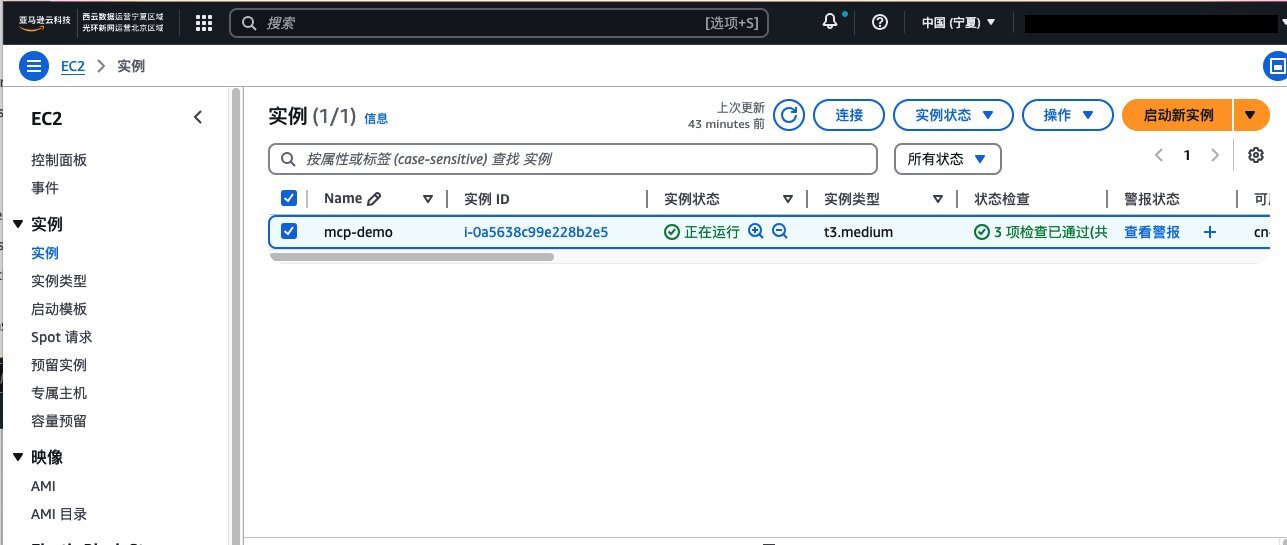Open the arrow next to 启动新实例
This screenshot has width=1287, height=545.
coord(1250,115)
